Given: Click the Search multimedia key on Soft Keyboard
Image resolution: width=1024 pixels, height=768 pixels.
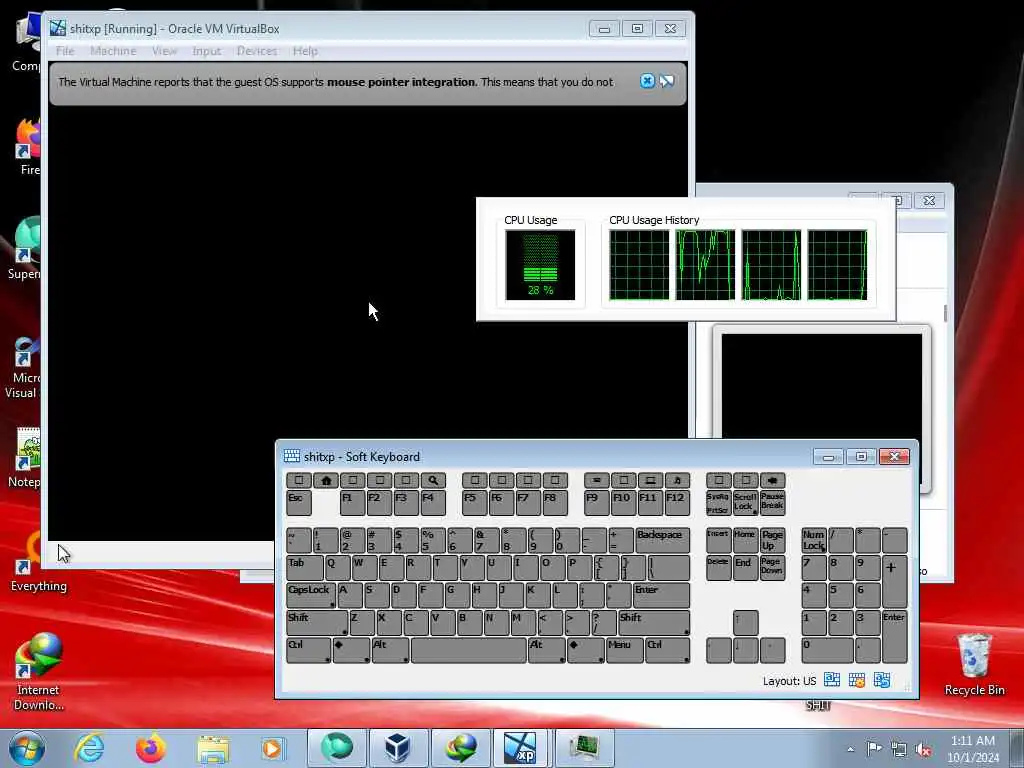Looking at the screenshot, I should pyautogui.click(x=433, y=481).
